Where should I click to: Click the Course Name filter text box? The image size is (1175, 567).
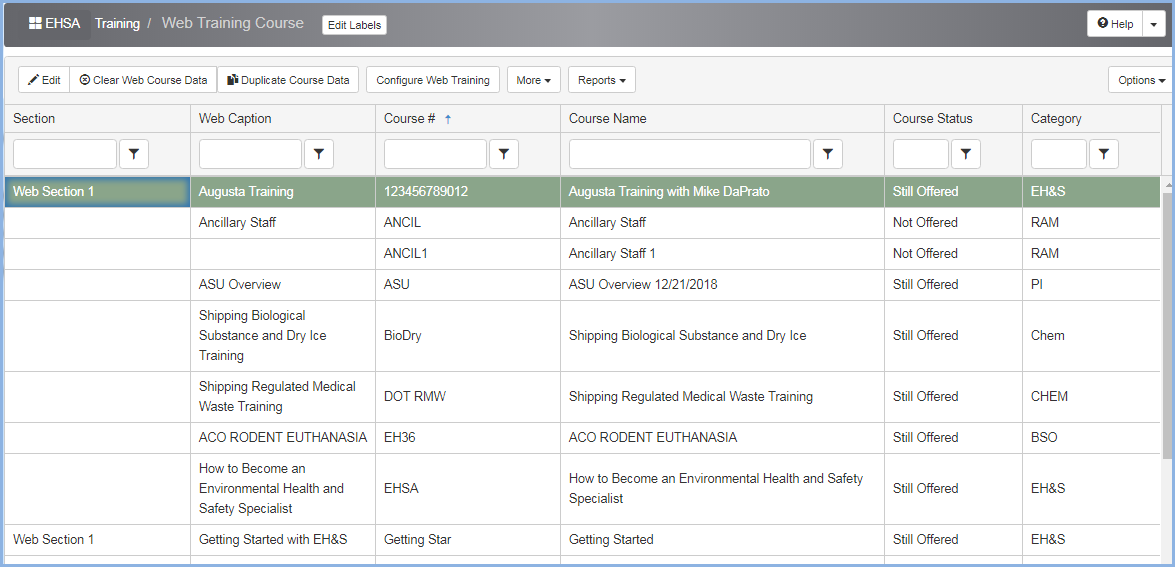pyautogui.click(x=690, y=154)
